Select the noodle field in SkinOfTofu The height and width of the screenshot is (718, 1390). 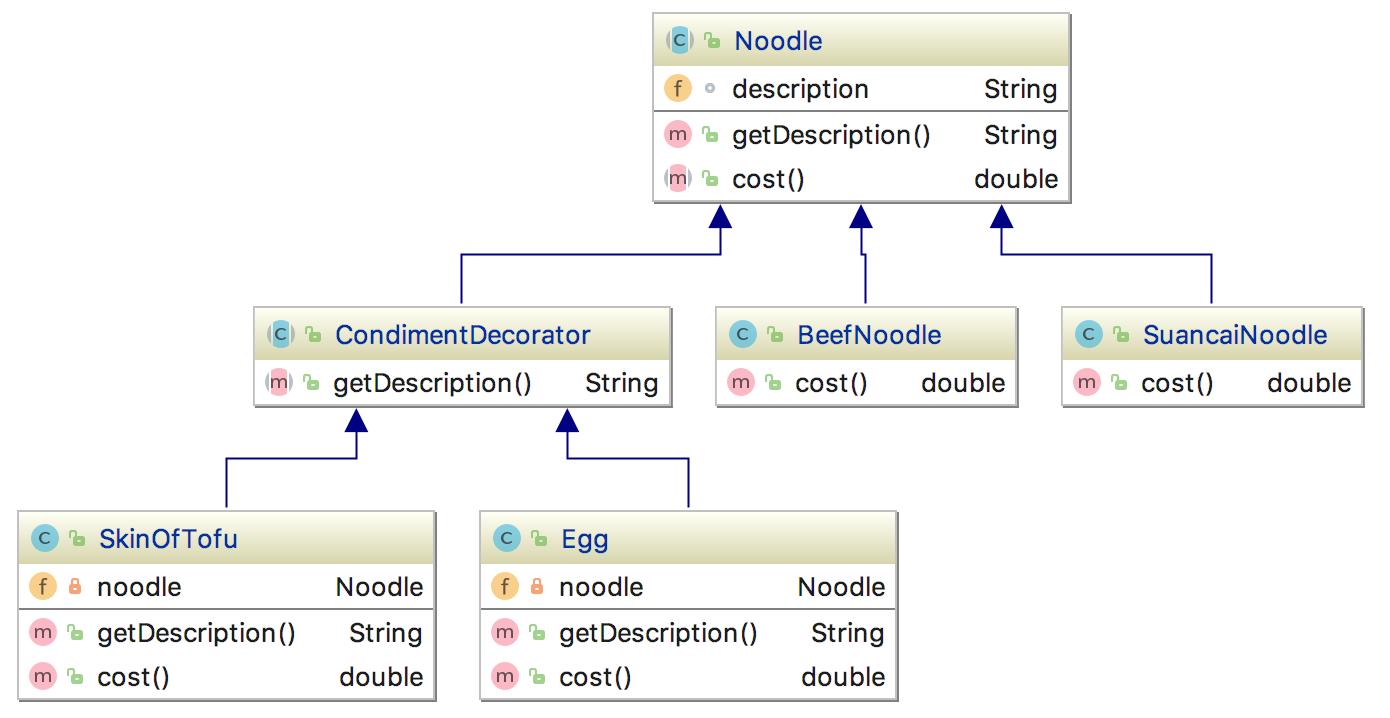139,587
